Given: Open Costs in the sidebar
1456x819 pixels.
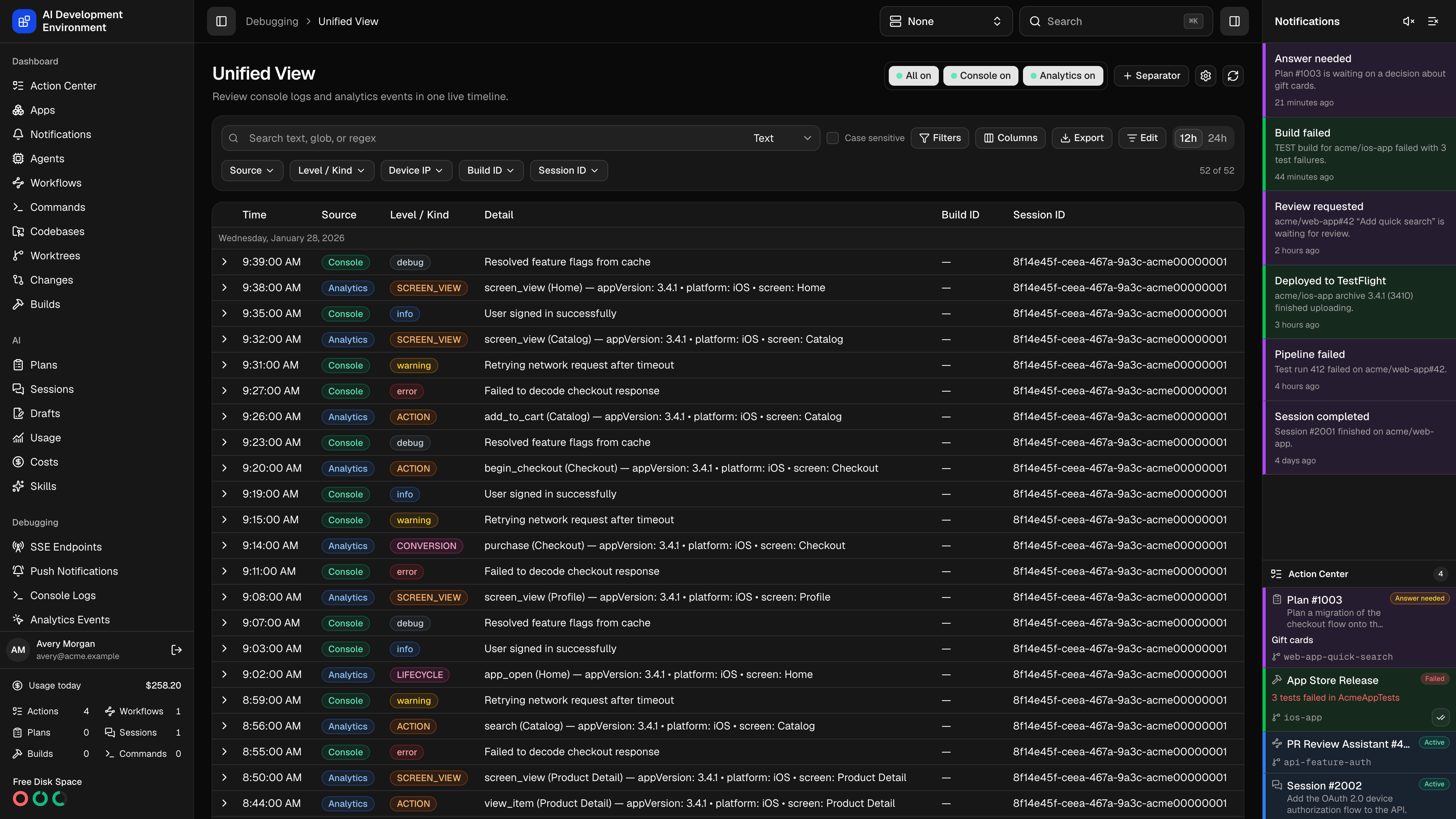Looking at the screenshot, I should pyautogui.click(x=97, y=462).
